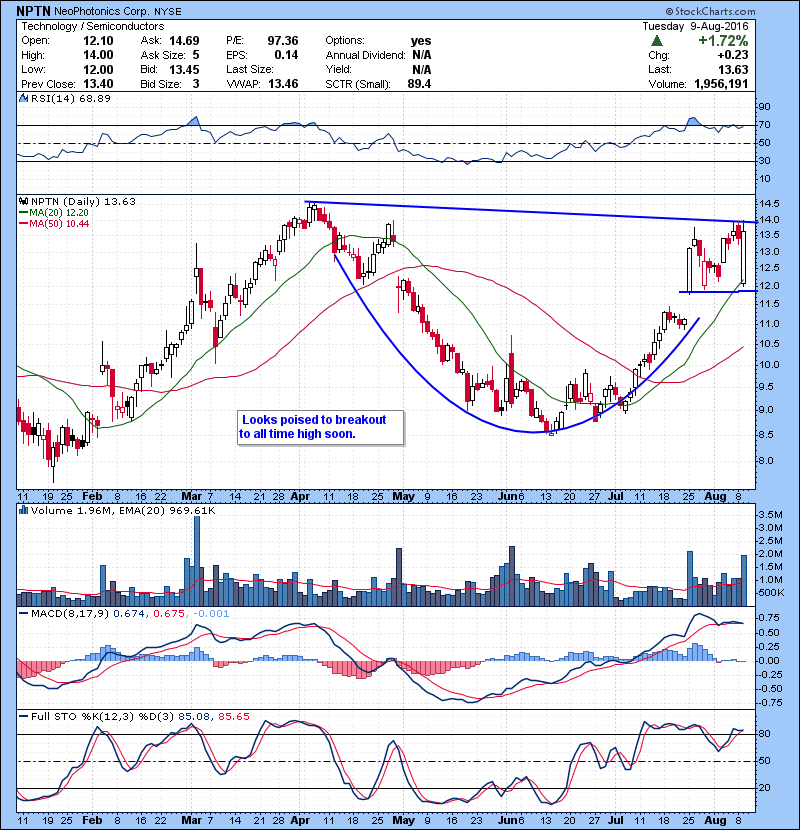Click the MA(20) 12.20 legend entry

tap(59, 212)
